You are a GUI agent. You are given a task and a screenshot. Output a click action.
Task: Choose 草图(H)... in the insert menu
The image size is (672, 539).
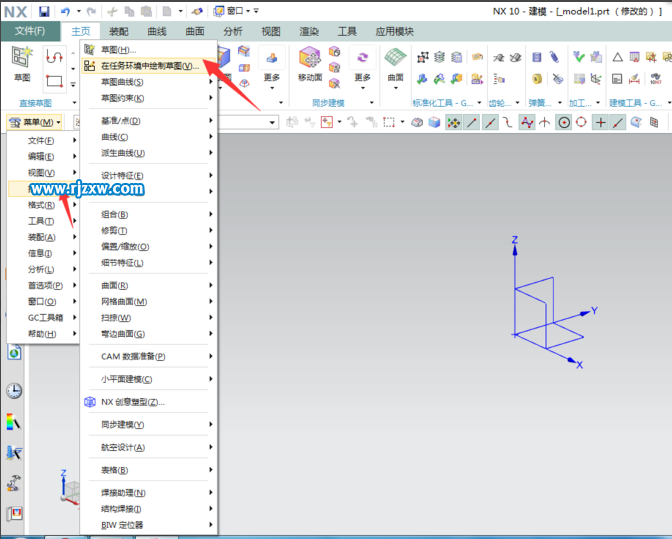[148, 50]
